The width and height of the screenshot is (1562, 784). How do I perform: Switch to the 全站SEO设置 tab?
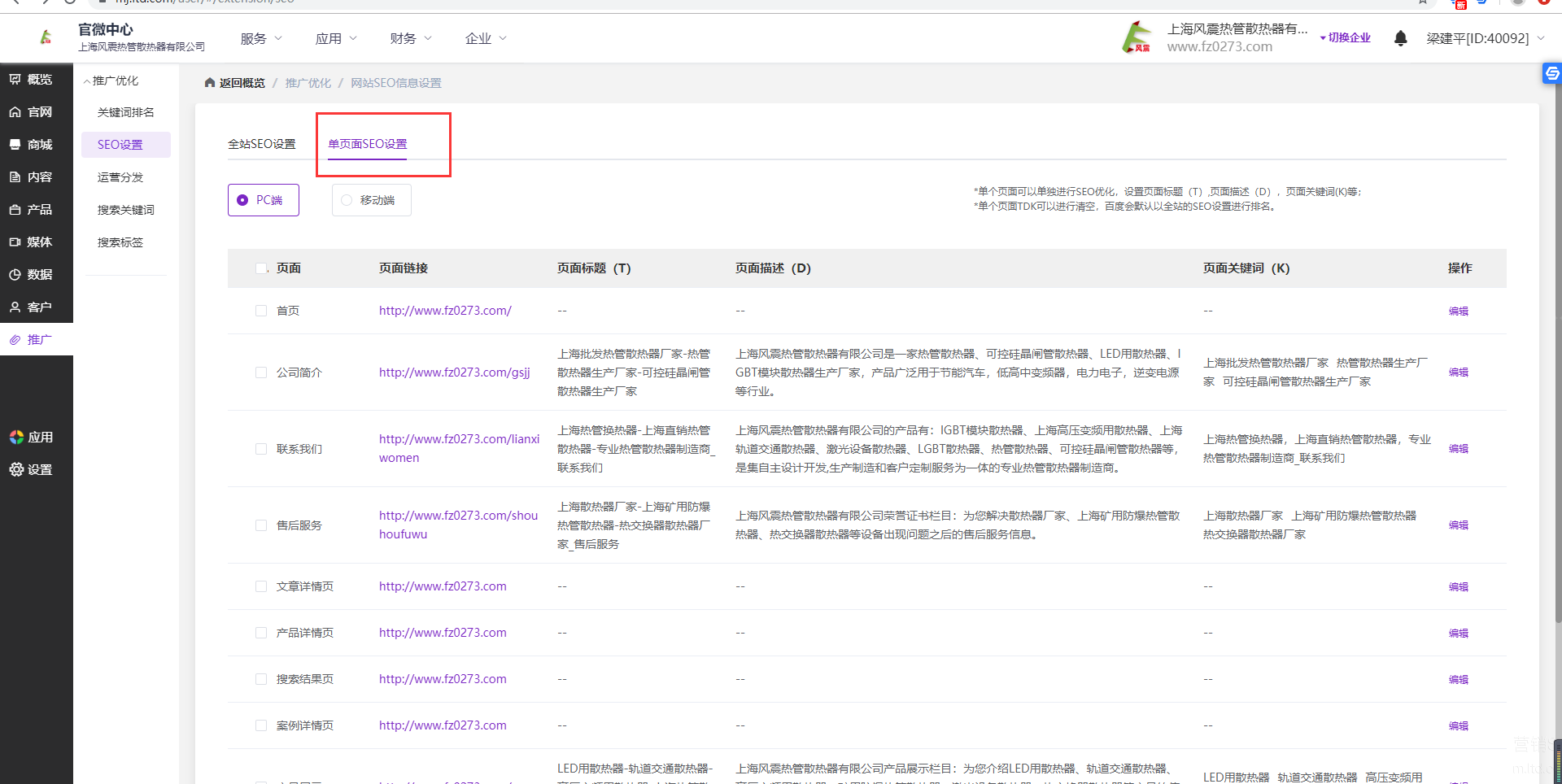coord(261,144)
